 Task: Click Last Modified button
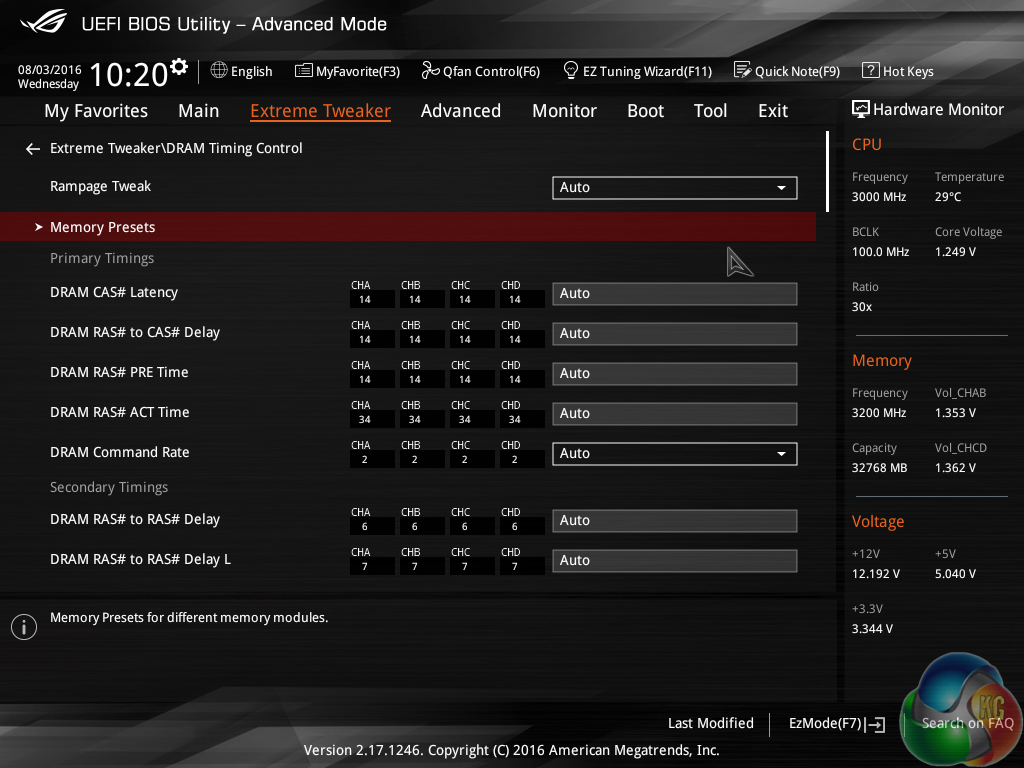tap(711, 723)
